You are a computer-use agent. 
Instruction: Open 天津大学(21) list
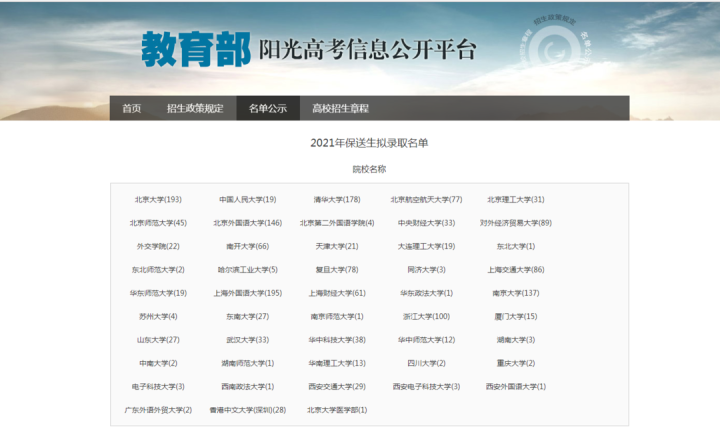[x=337, y=246]
